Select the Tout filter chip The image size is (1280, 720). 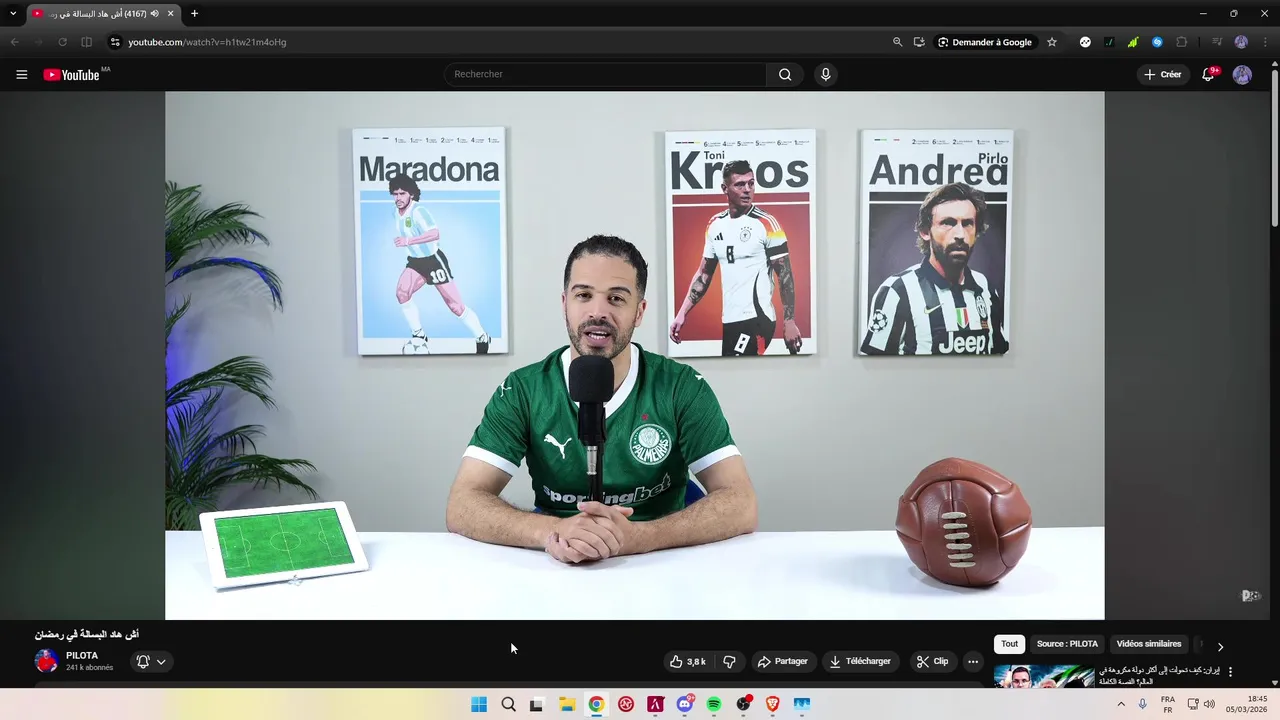click(x=1010, y=644)
